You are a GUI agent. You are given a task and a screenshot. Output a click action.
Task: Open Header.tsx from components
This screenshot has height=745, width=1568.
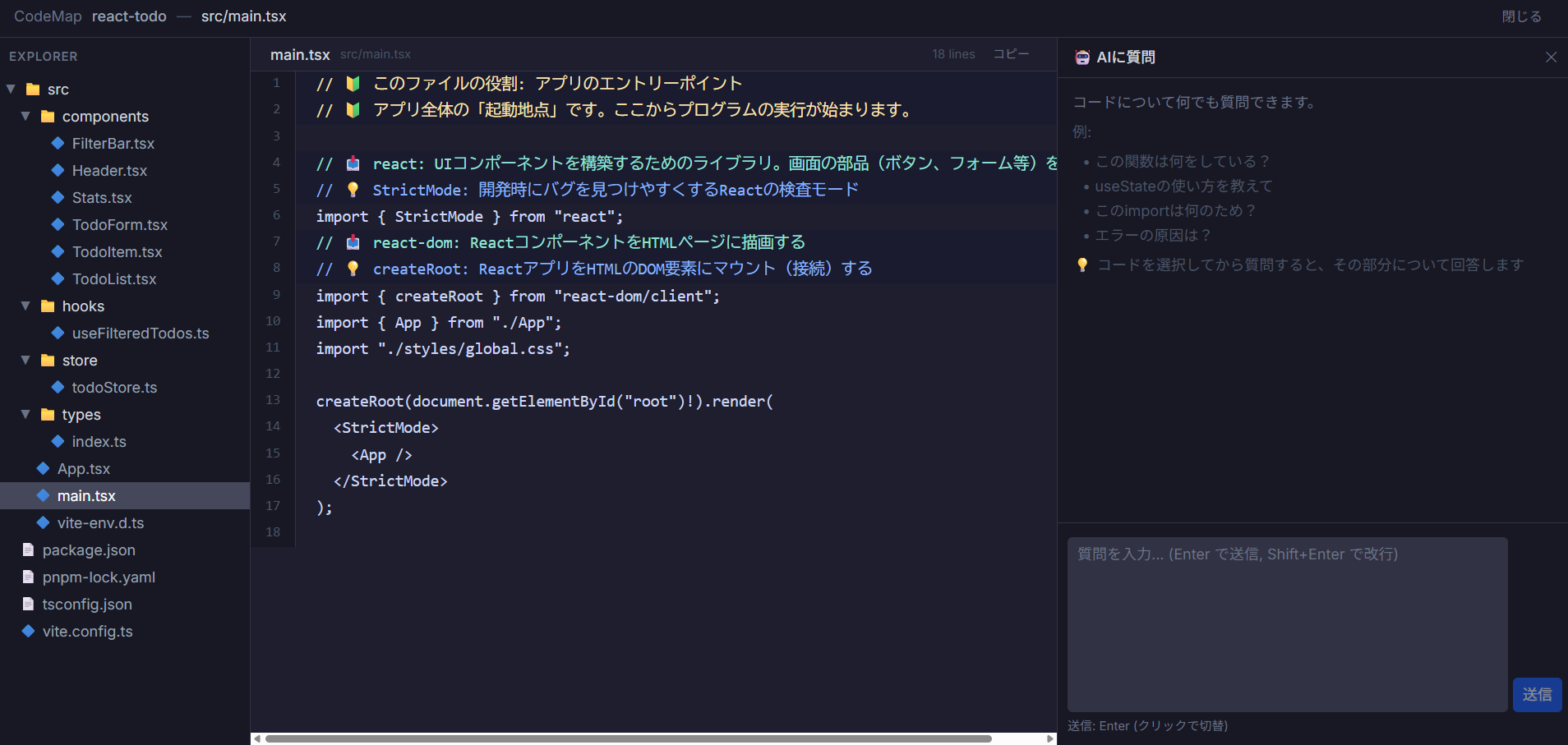[x=109, y=170]
